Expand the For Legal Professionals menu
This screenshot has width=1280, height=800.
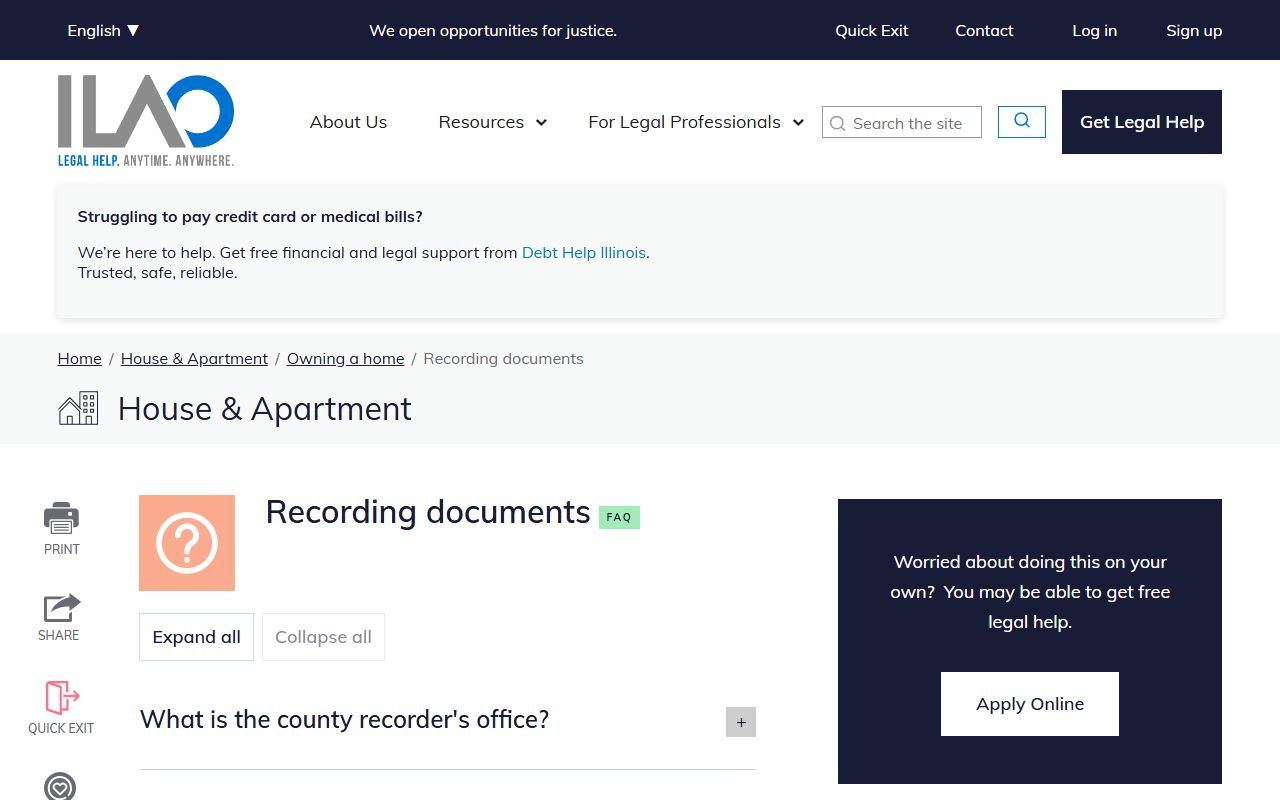[x=696, y=122]
